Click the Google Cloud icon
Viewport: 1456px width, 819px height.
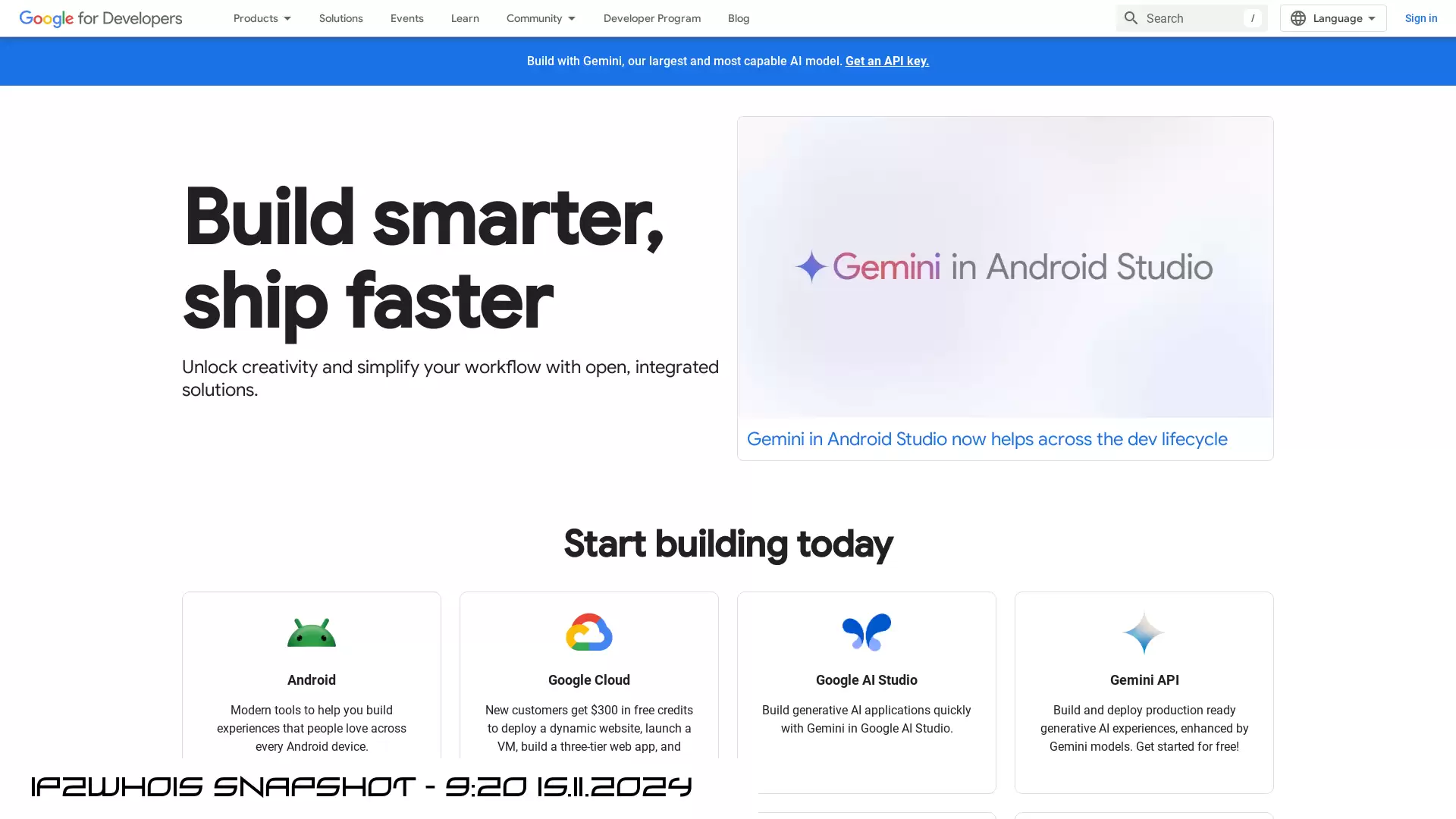(x=589, y=632)
